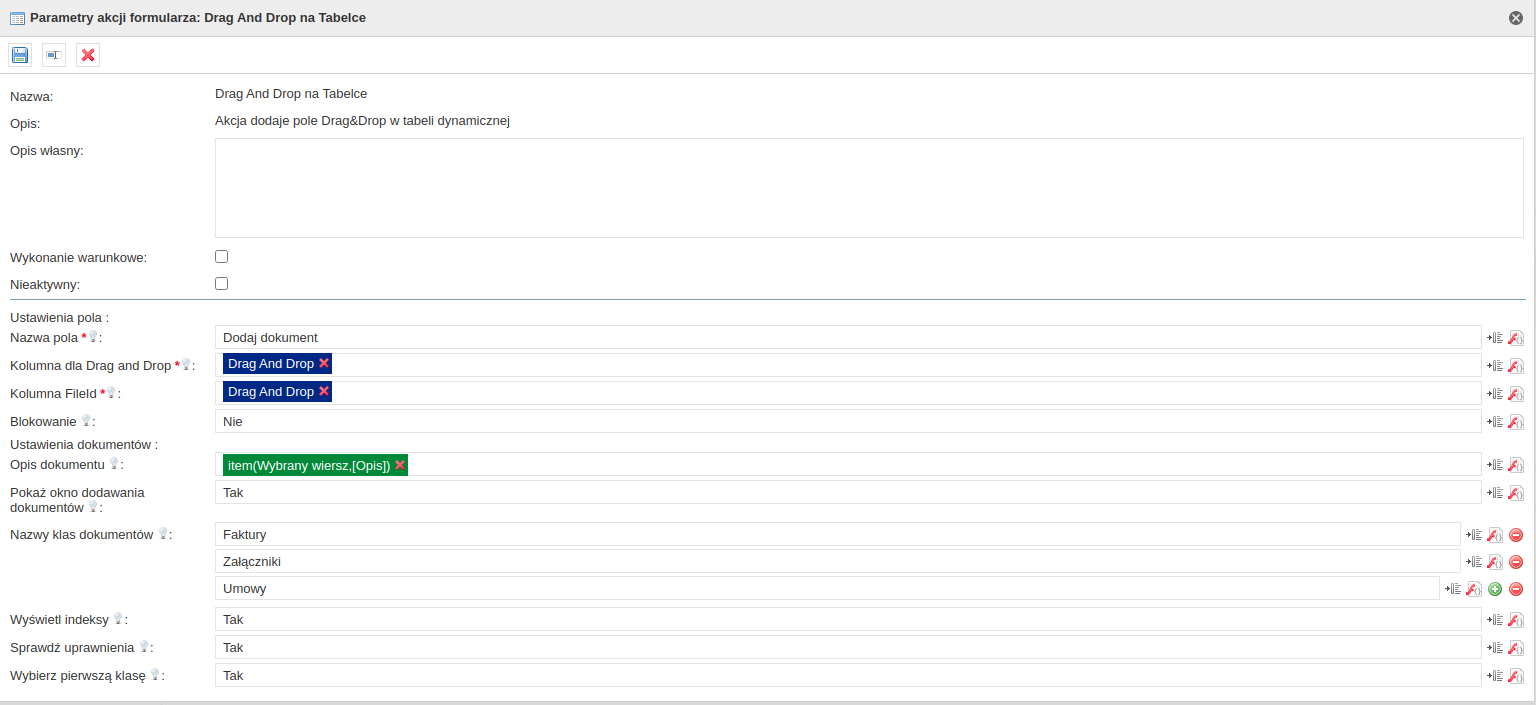Click the red X delete toolbar icon
1536x705 pixels.
[x=88, y=55]
